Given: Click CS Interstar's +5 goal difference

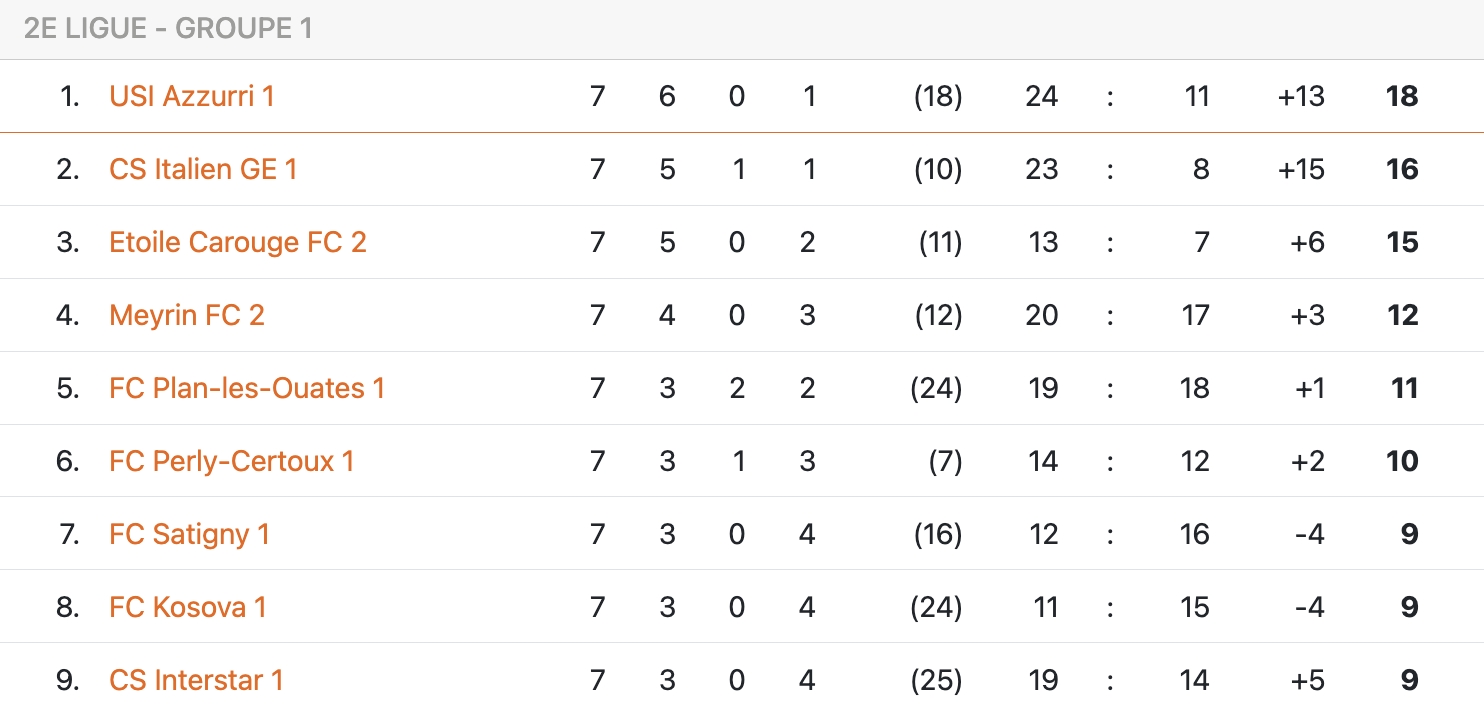Looking at the screenshot, I should pos(1307,680).
